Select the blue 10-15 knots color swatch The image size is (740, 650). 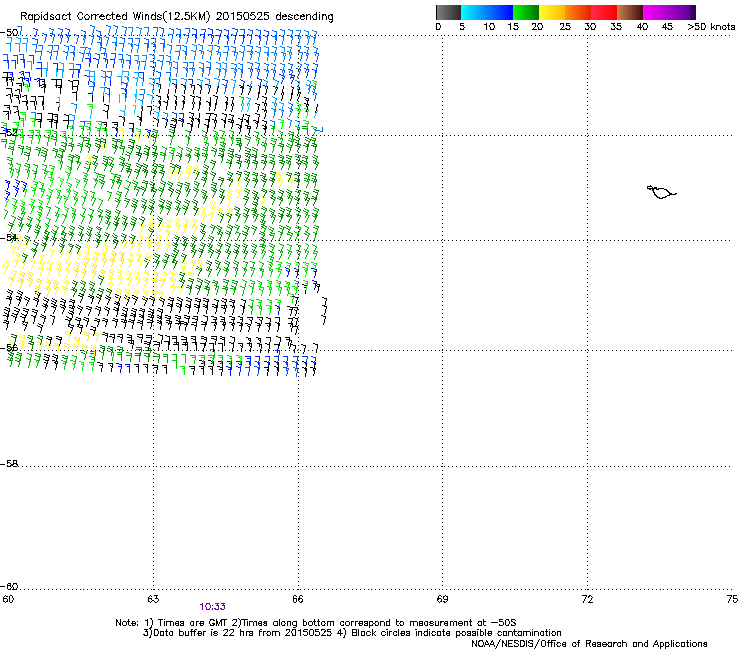(x=500, y=12)
